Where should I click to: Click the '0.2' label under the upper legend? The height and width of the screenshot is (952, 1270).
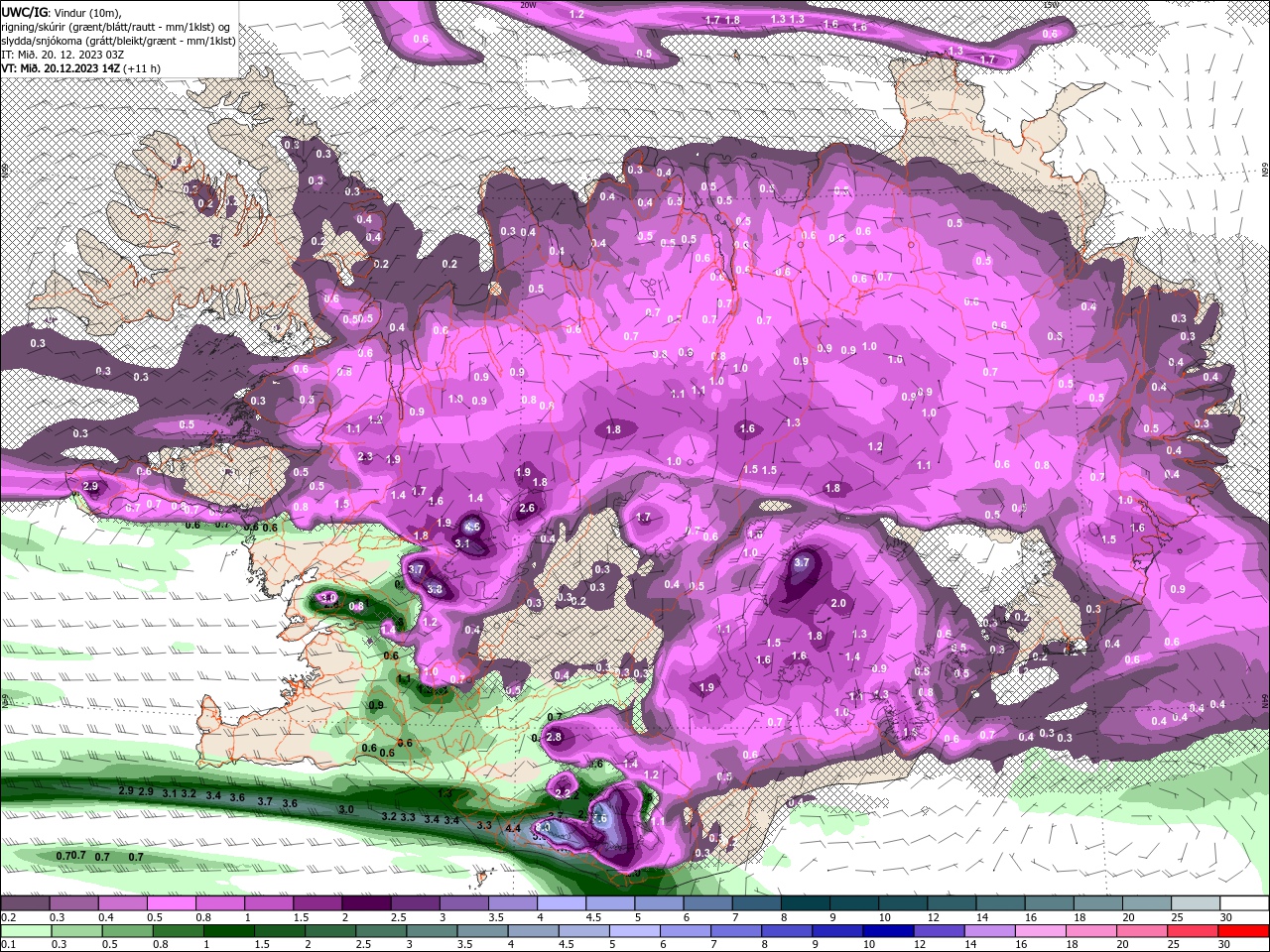click(8, 917)
